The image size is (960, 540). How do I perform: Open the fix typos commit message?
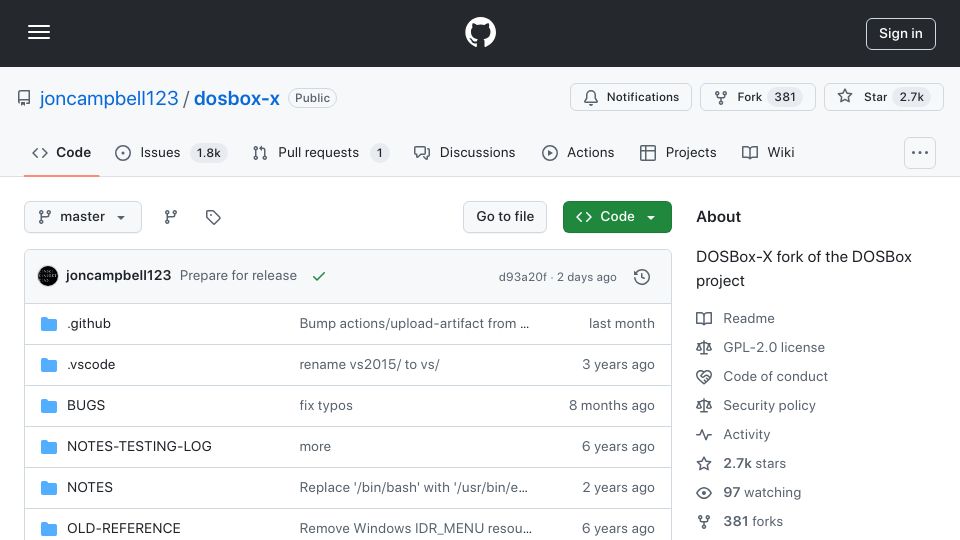pos(326,405)
